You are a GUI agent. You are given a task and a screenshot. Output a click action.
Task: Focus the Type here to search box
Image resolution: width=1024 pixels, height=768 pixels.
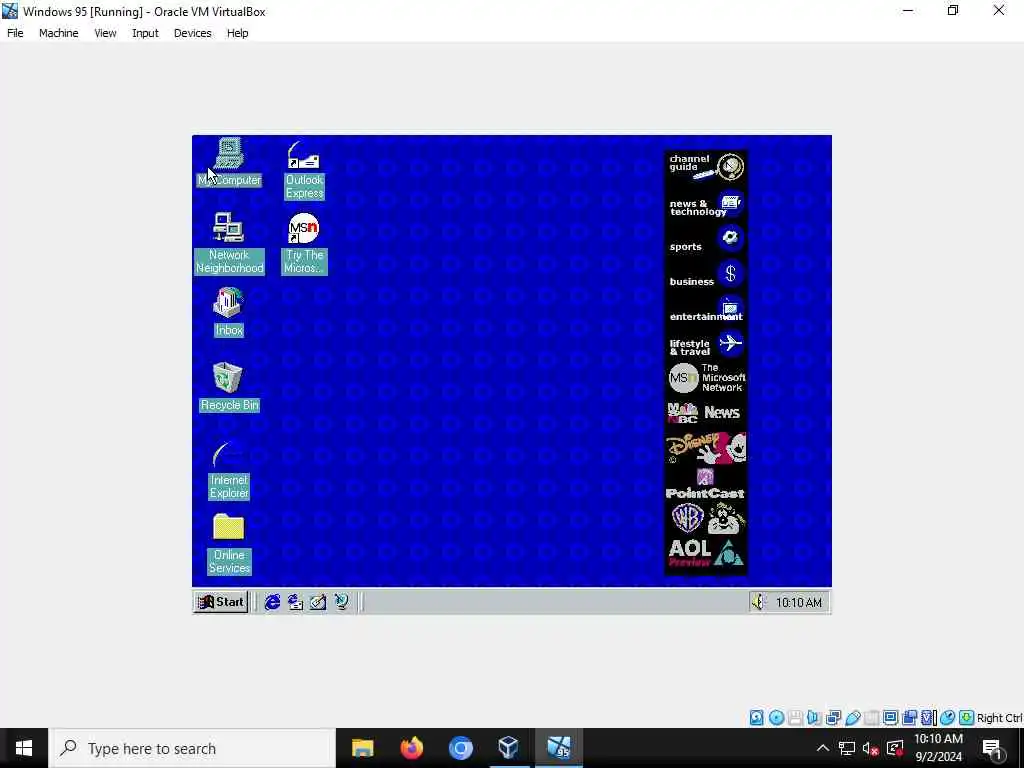(193, 748)
